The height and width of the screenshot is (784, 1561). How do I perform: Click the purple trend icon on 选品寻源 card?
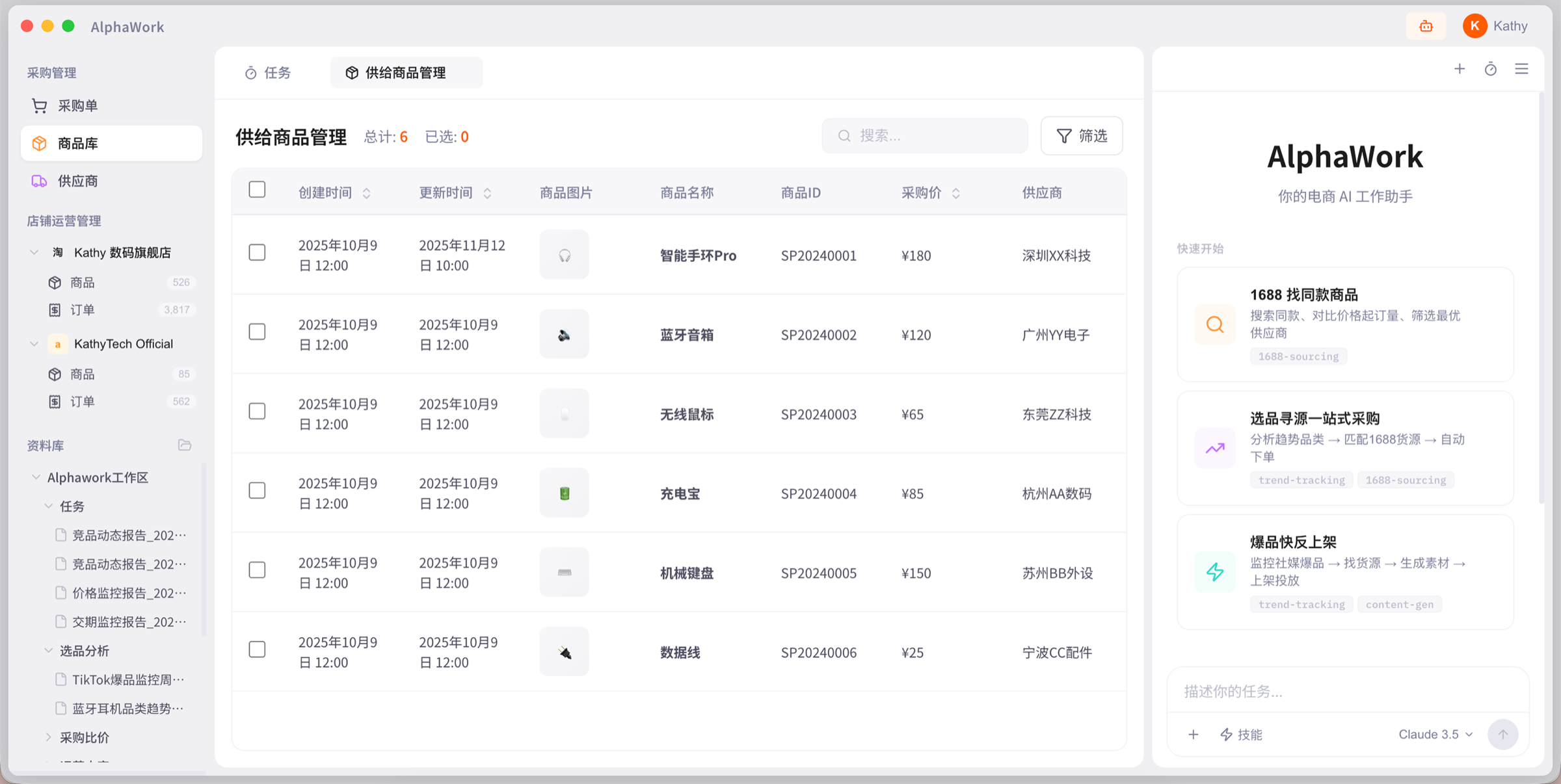[x=1214, y=448]
